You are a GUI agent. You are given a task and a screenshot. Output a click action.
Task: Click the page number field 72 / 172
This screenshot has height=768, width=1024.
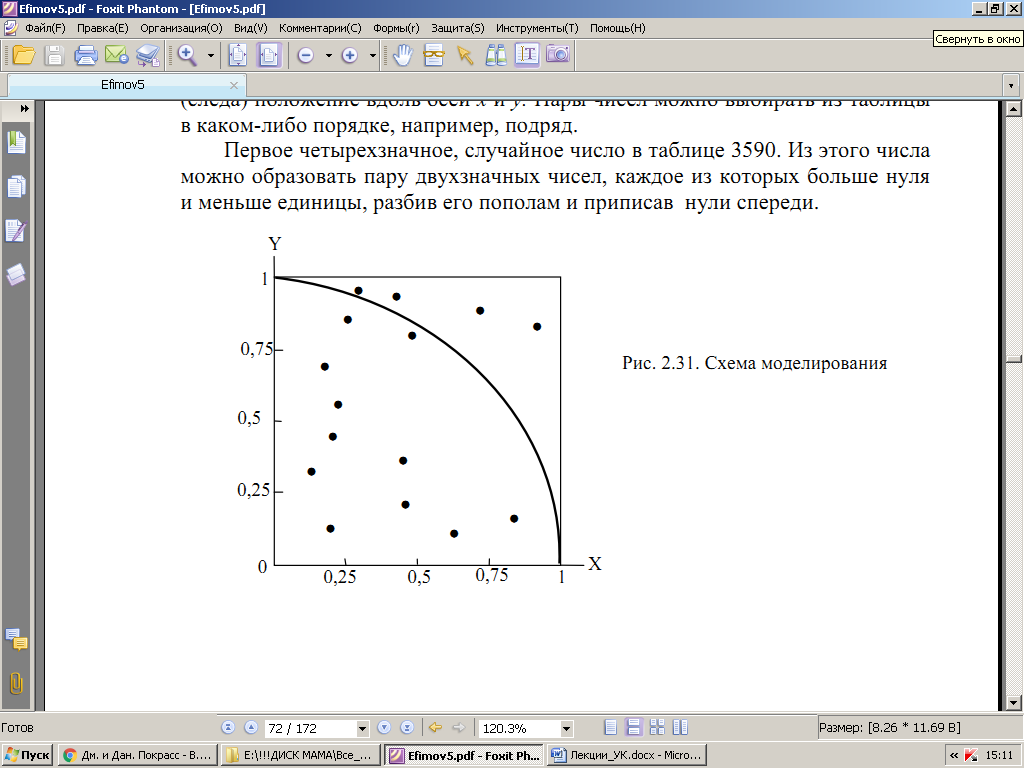tap(311, 728)
